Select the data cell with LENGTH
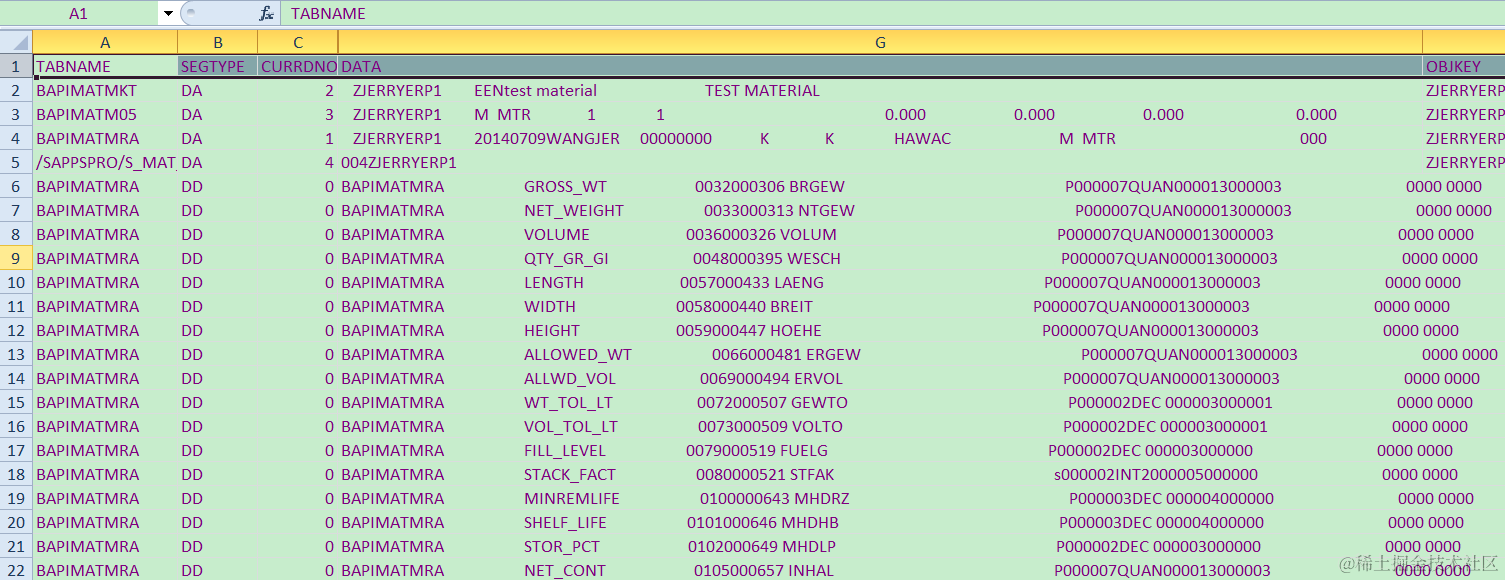Image resolution: width=1505 pixels, height=580 pixels. coord(880,282)
